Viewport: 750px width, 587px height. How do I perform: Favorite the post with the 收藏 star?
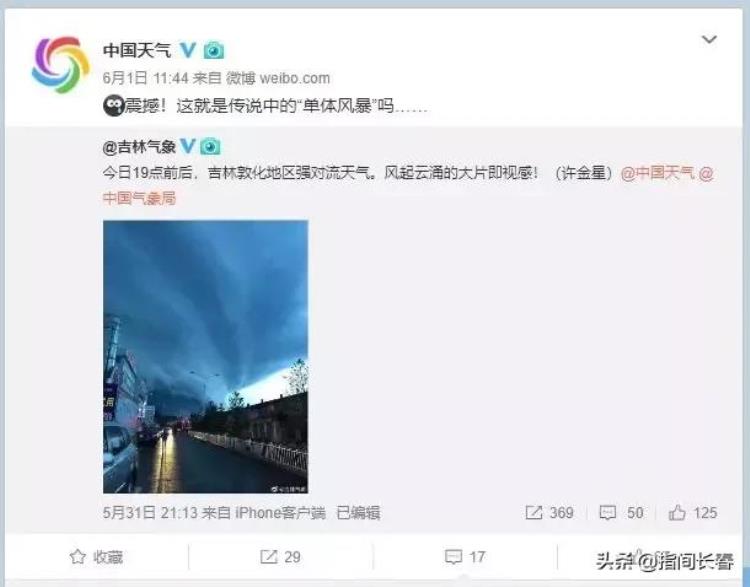click(97, 557)
